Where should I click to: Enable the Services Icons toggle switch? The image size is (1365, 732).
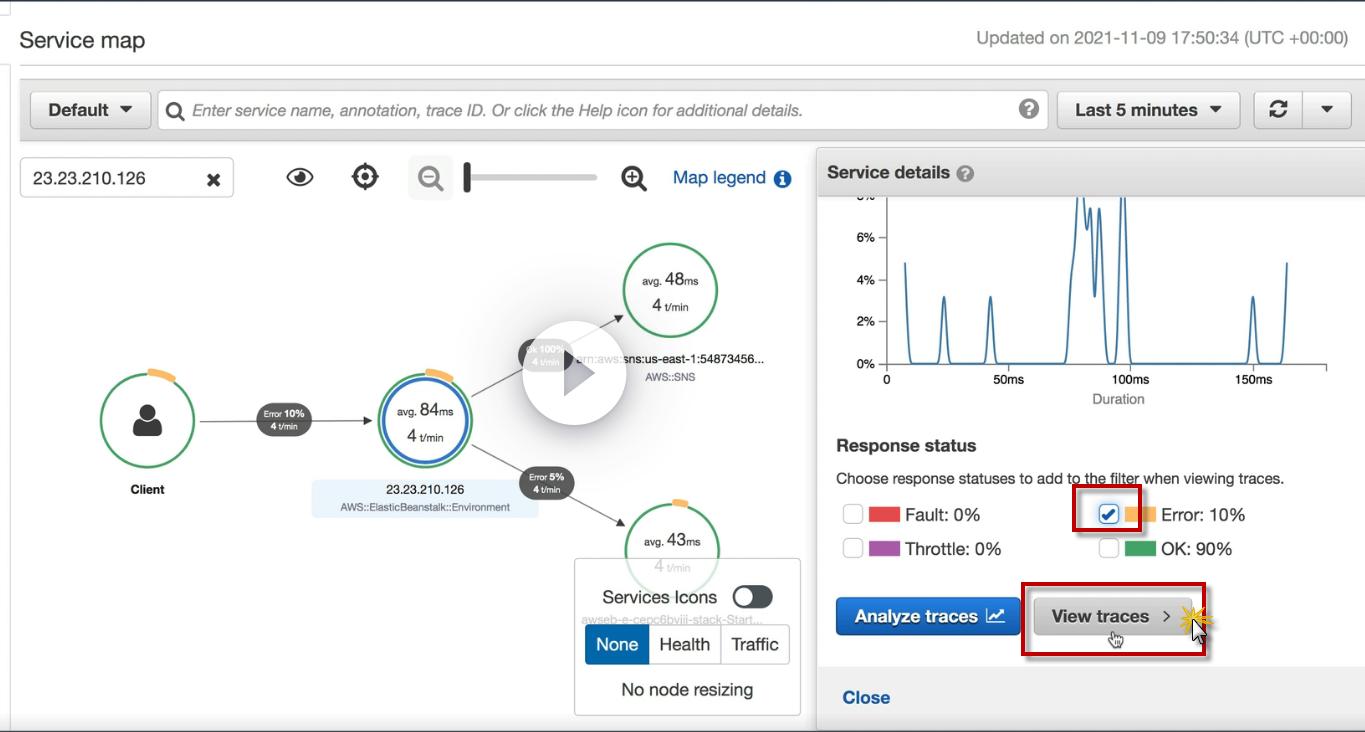752,597
